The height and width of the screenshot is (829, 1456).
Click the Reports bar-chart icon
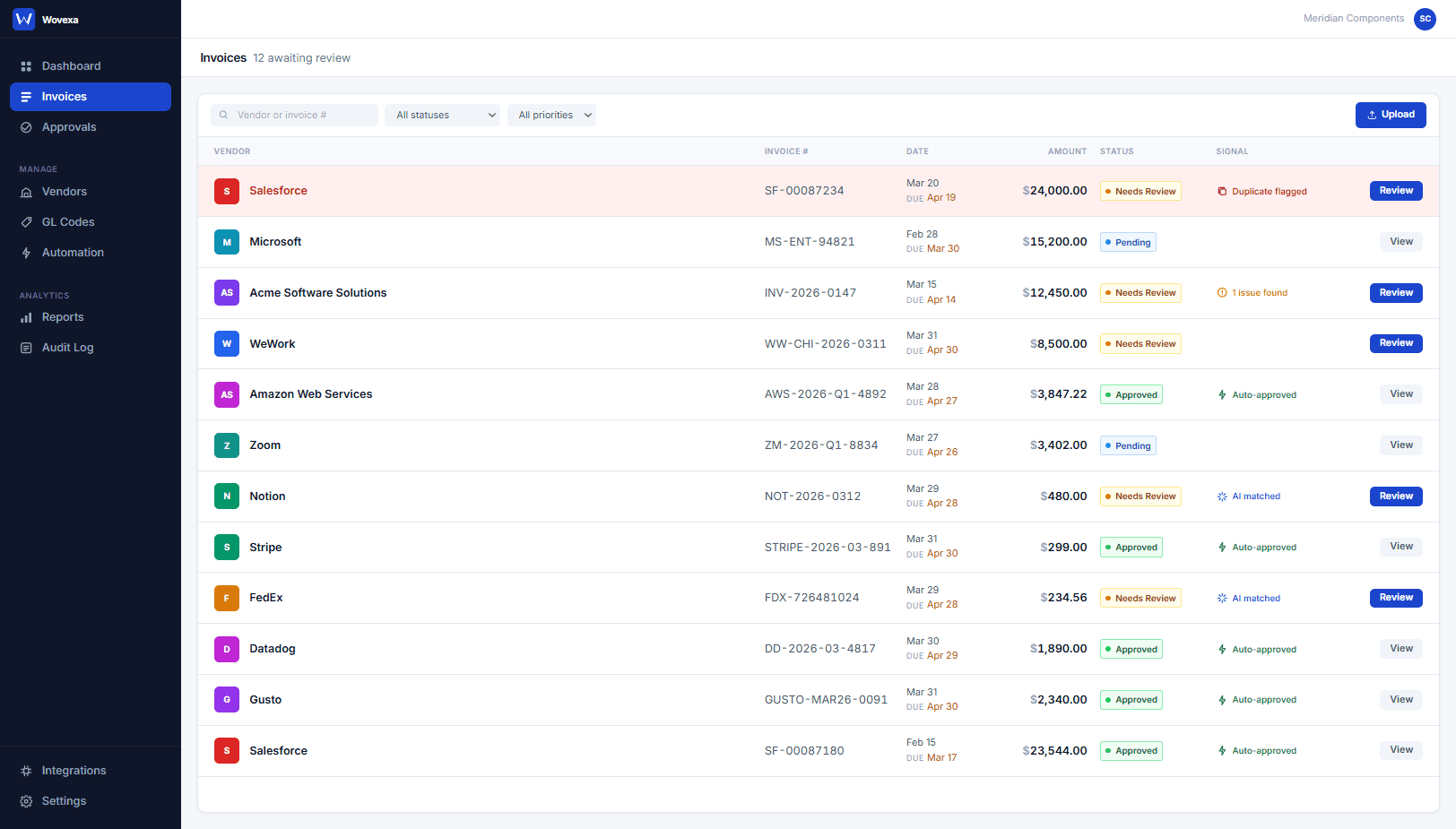click(x=26, y=316)
